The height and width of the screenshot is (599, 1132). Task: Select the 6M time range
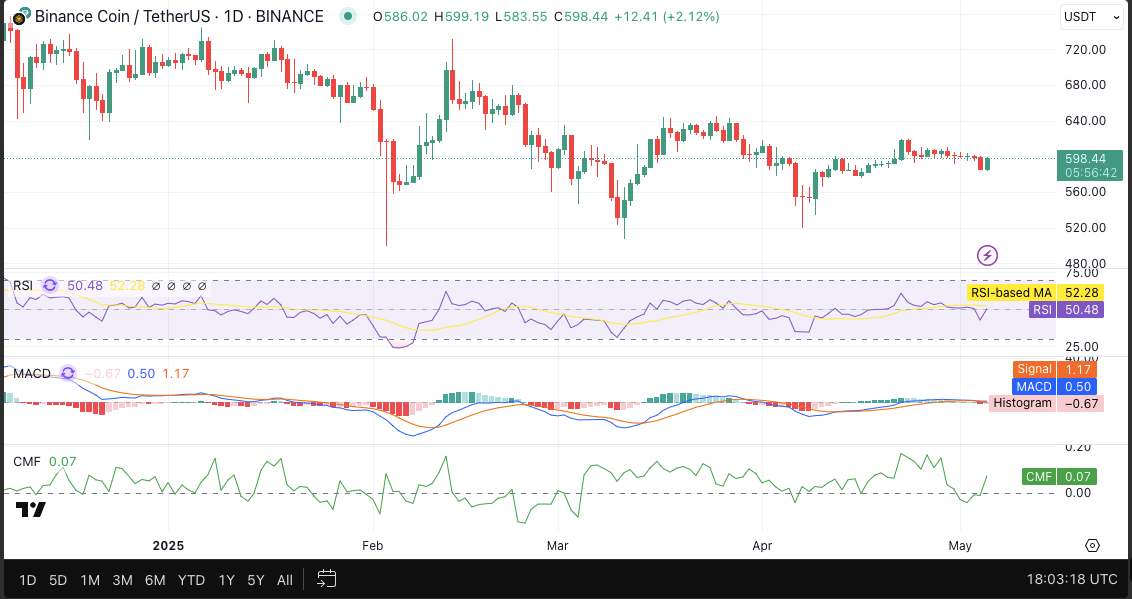[155, 580]
